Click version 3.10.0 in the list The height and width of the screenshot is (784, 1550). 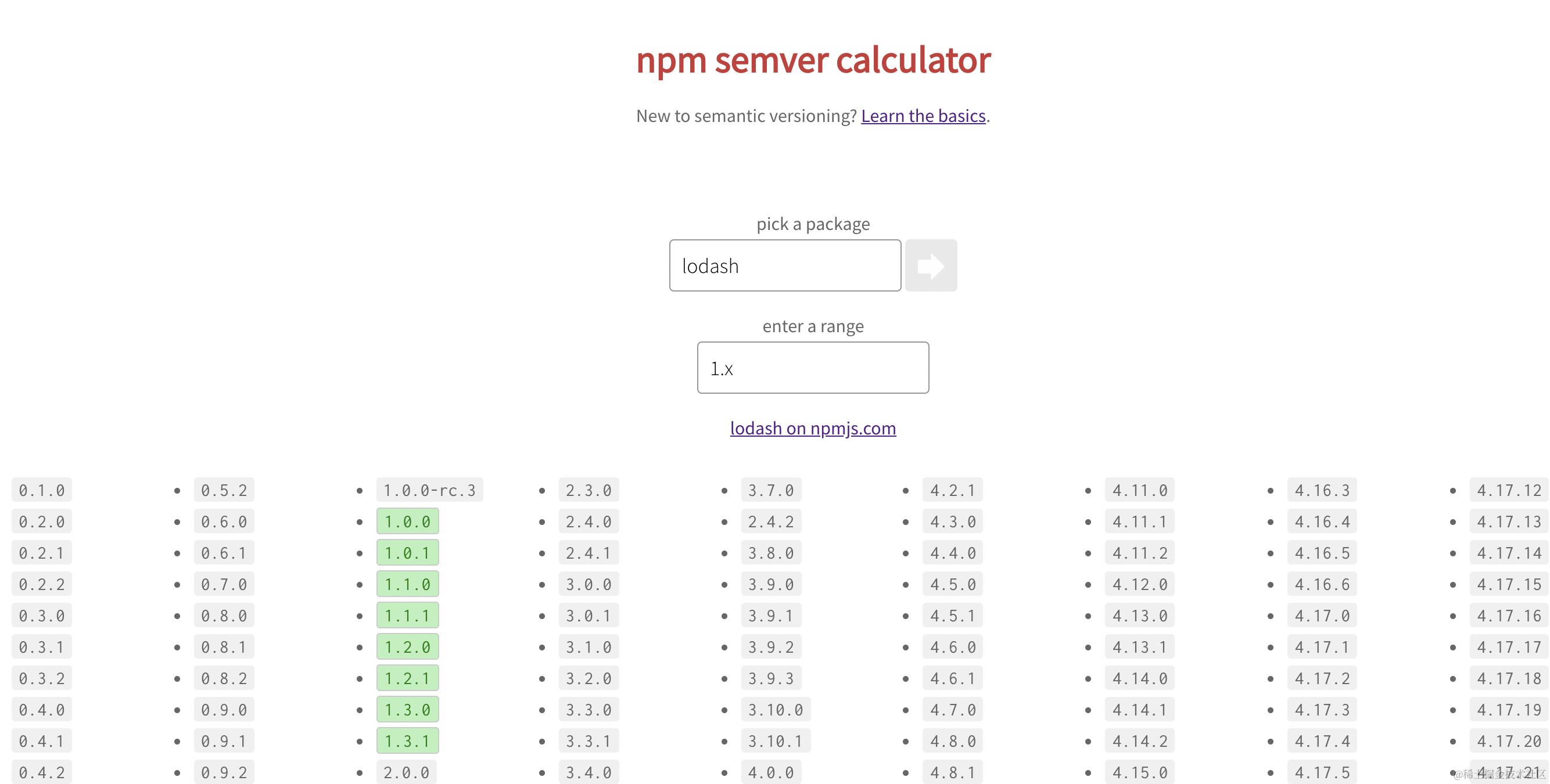[x=775, y=710]
